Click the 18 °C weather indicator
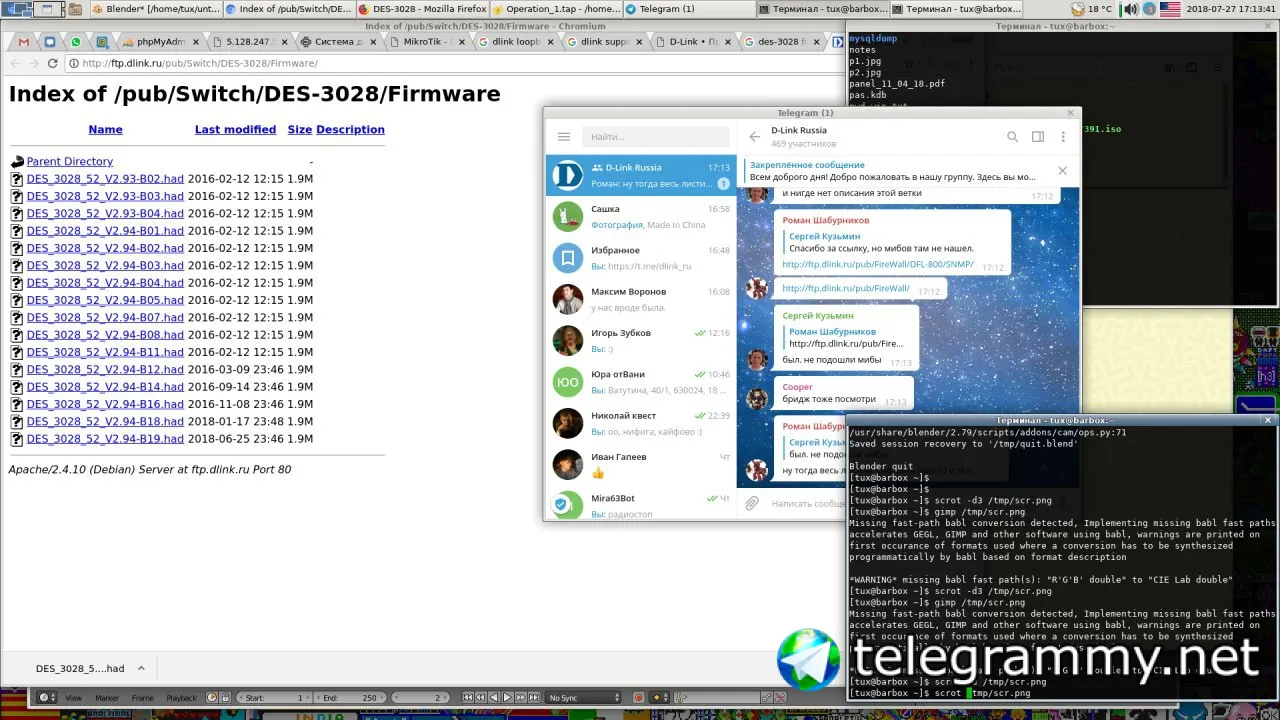 click(x=1090, y=9)
